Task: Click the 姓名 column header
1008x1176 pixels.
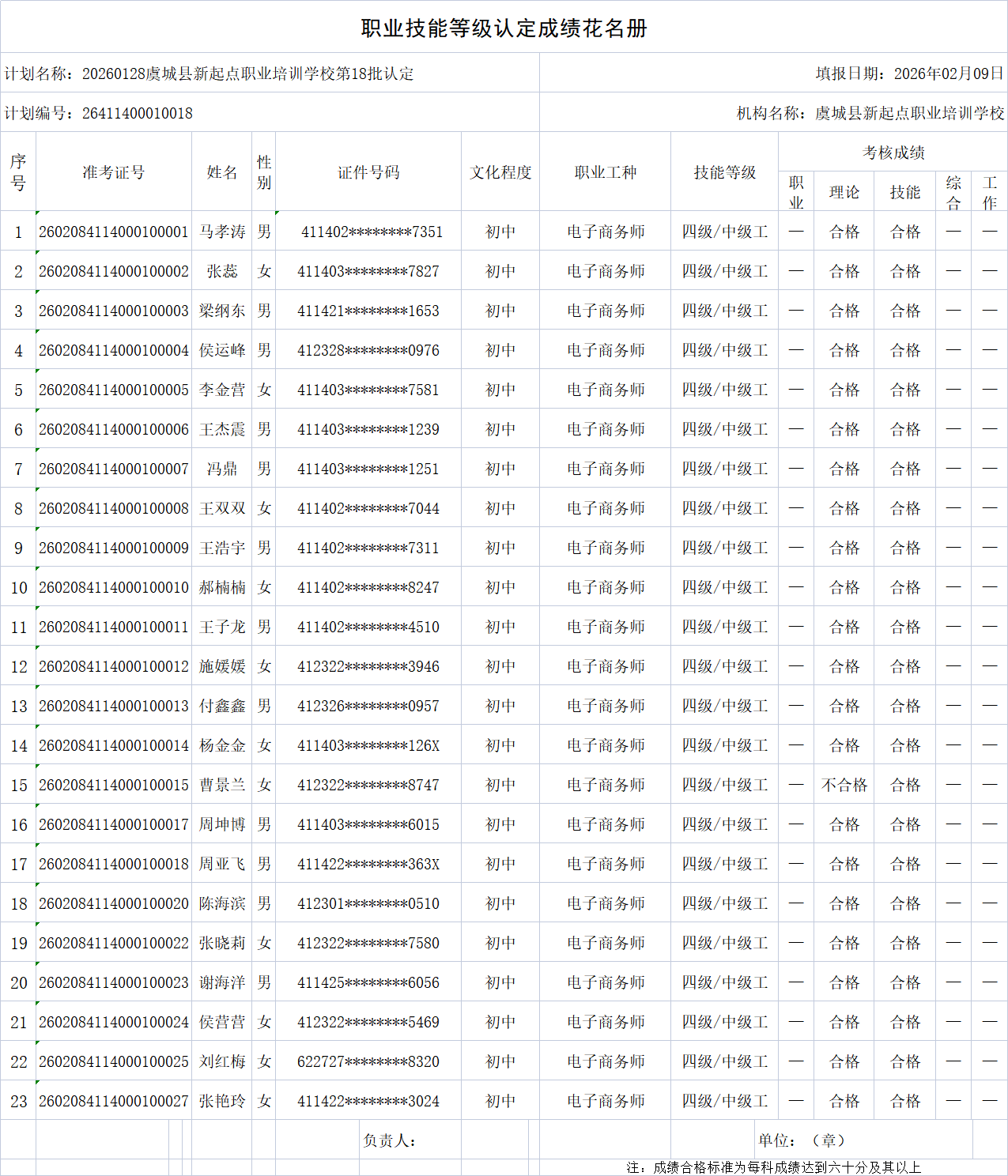Action: click(221, 171)
